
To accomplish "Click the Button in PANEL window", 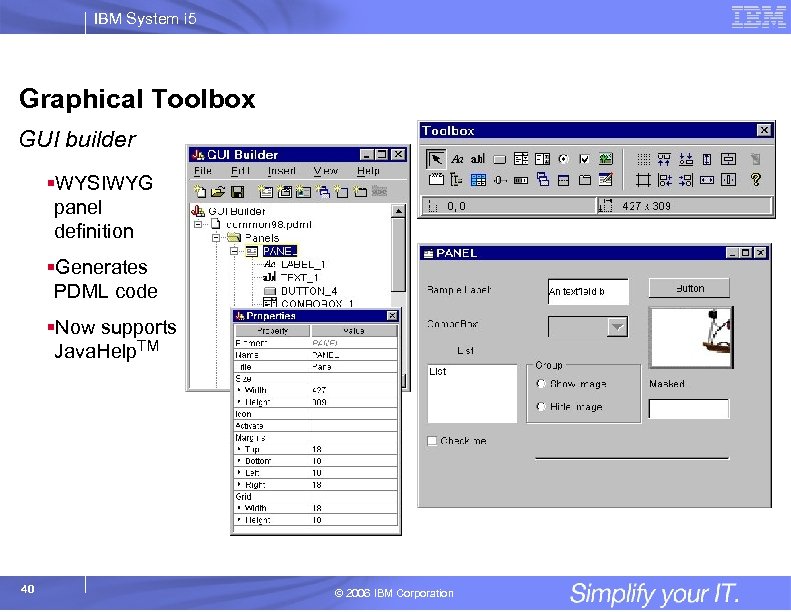I will [x=689, y=288].
